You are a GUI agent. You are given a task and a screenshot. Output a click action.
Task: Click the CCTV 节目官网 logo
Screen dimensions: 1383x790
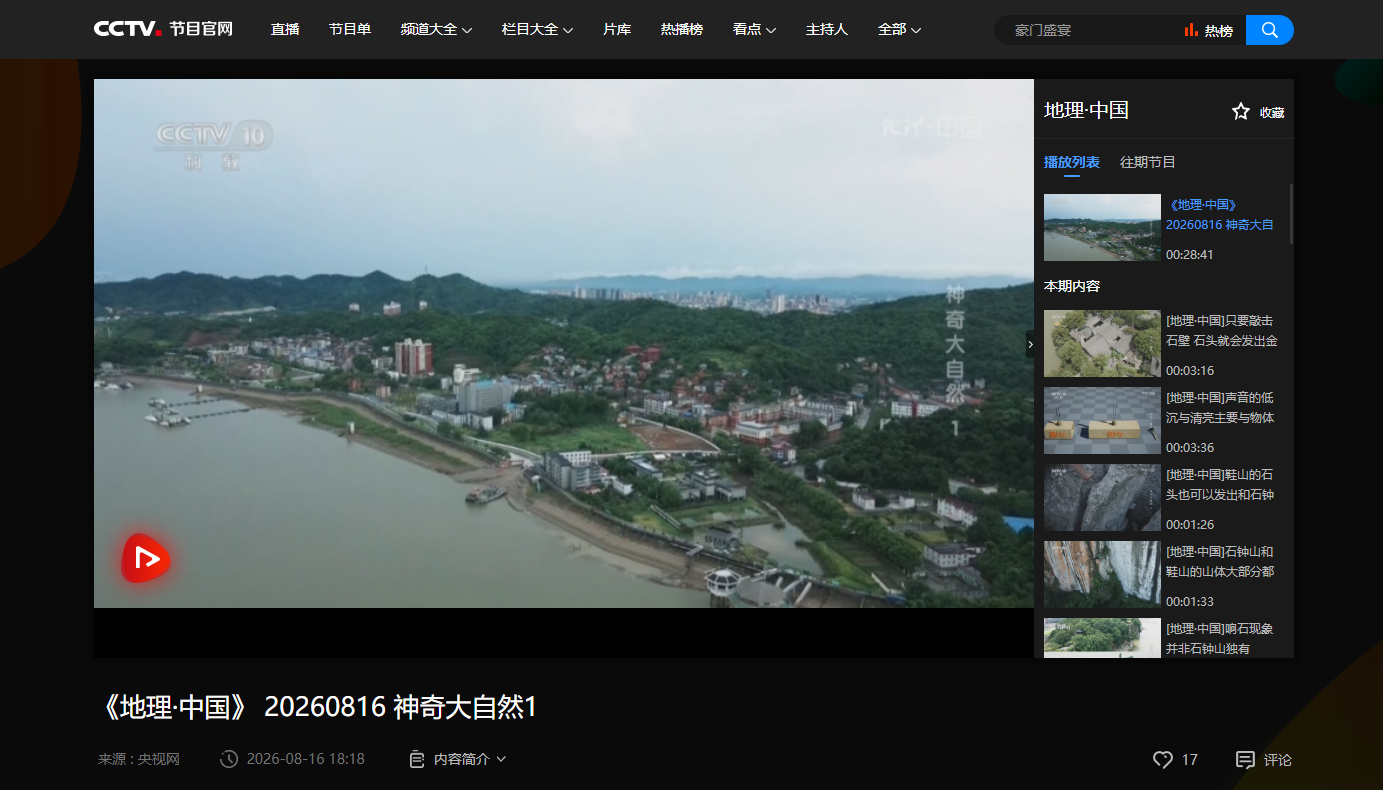coord(163,29)
